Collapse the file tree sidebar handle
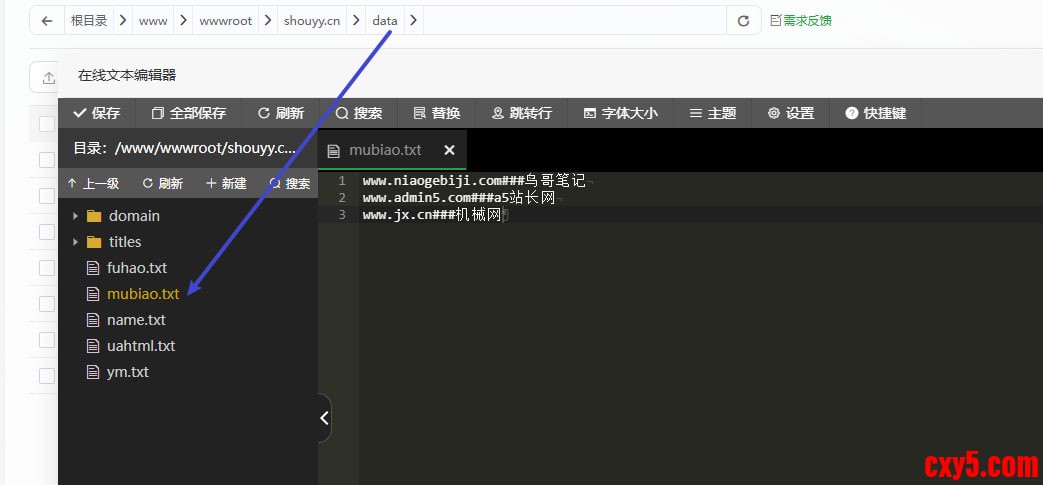The height and width of the screenshot is (485, 1043). point(324,418)
